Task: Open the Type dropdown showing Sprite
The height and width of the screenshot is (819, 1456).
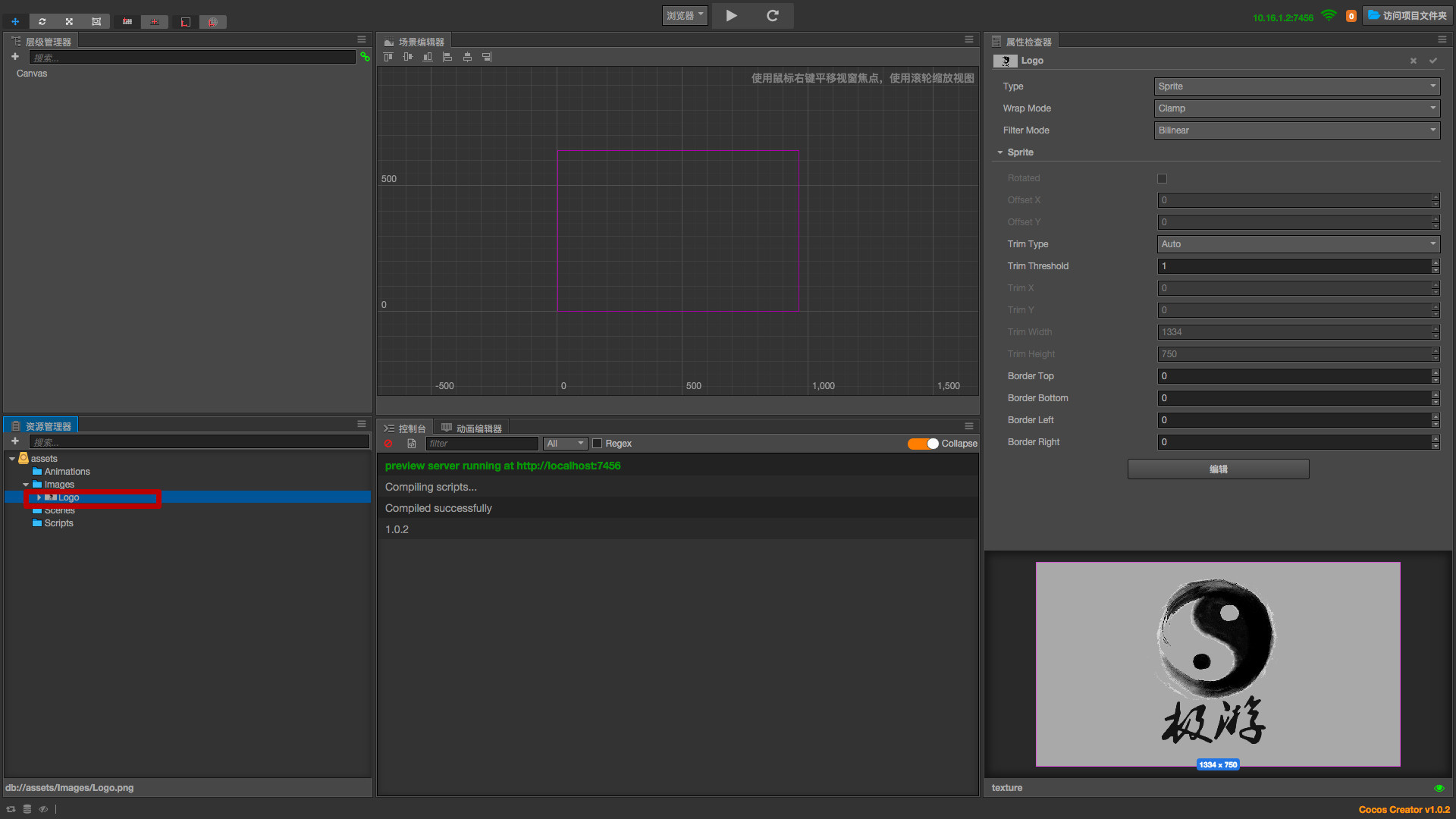Action: tap(1297, 86)
